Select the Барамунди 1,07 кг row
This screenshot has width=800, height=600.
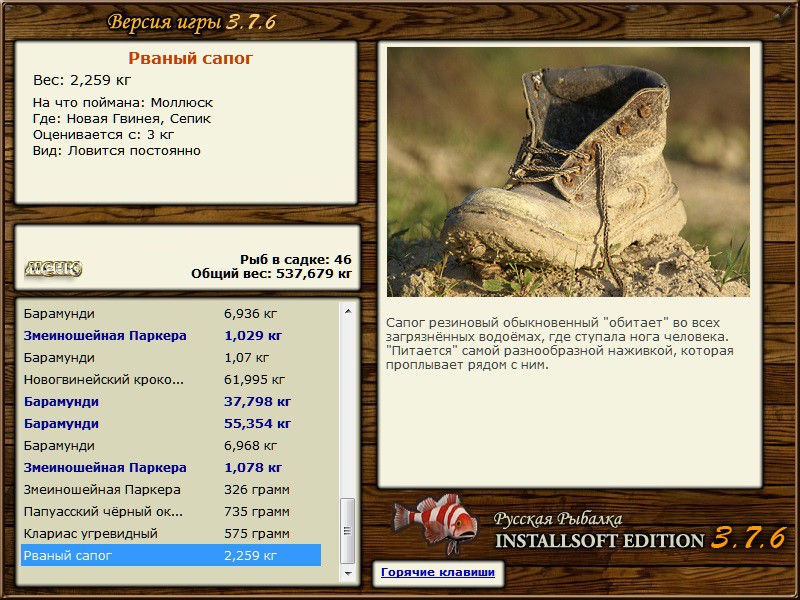click(x=171, y=357)
